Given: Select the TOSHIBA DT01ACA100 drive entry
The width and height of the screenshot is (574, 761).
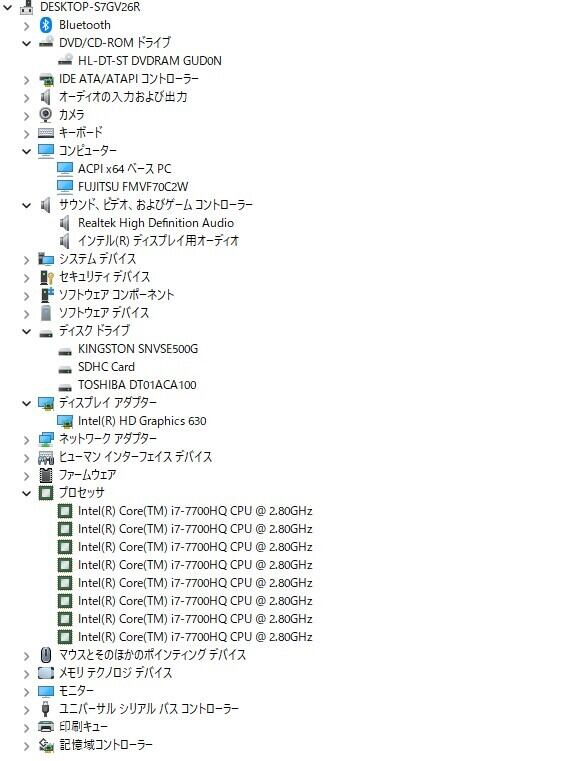Looking at the screenshot, I should coord(137,385).
